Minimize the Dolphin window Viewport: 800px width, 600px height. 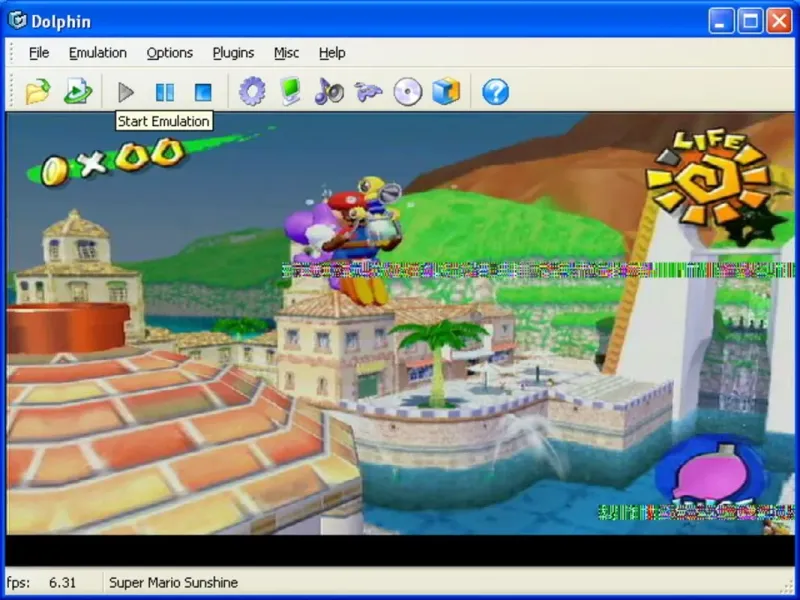721,21
